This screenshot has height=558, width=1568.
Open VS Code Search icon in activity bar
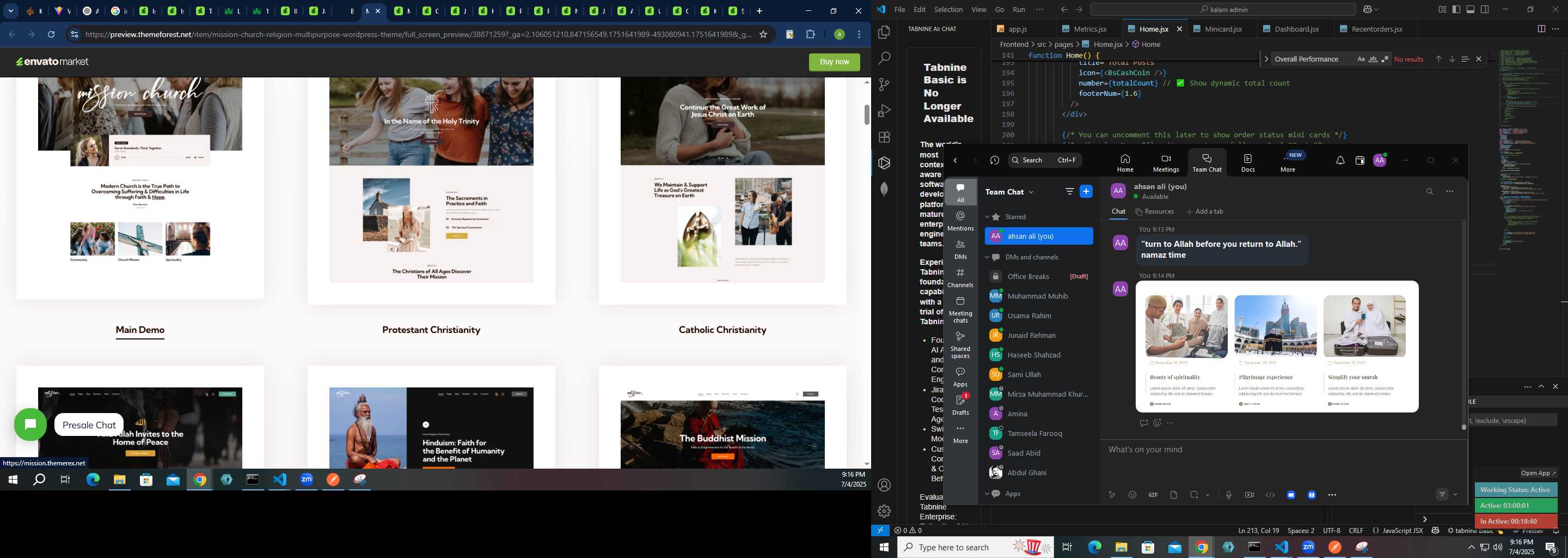[x=884, y=58]
